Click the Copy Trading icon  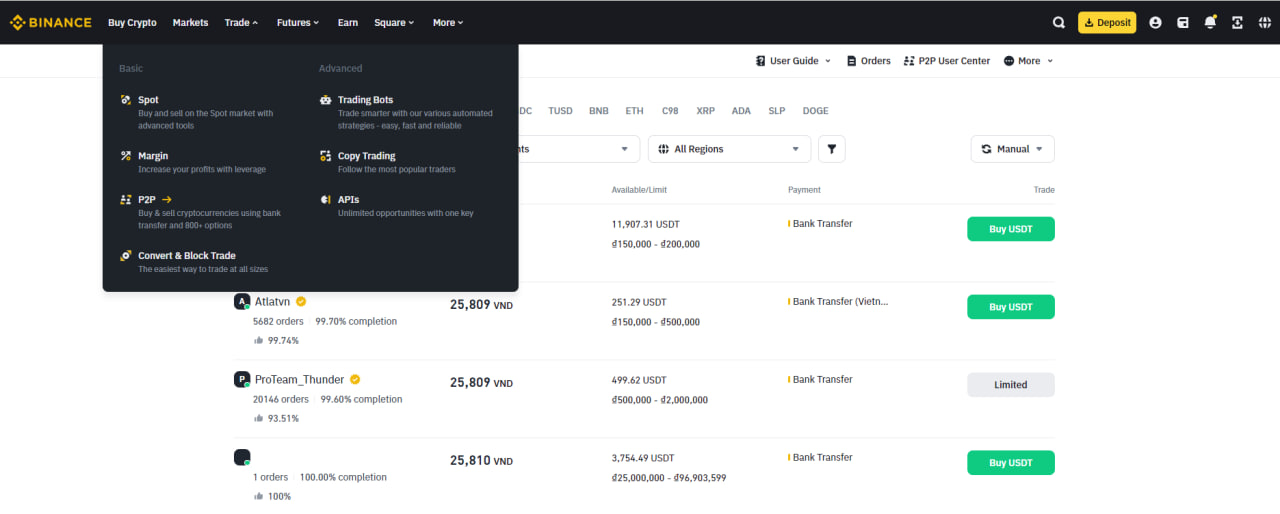click(x=325, y=156)
